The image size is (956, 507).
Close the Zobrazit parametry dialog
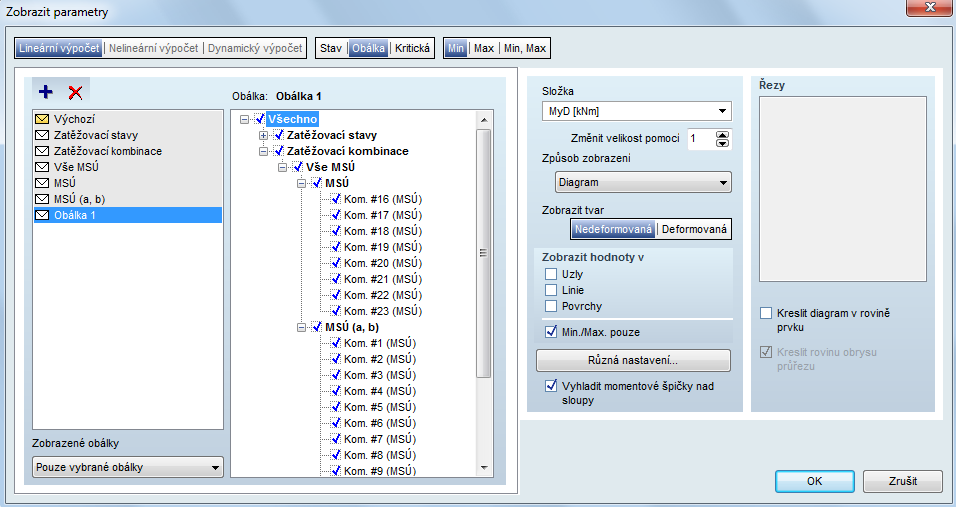pyautogui.click(x=929, y=7)
